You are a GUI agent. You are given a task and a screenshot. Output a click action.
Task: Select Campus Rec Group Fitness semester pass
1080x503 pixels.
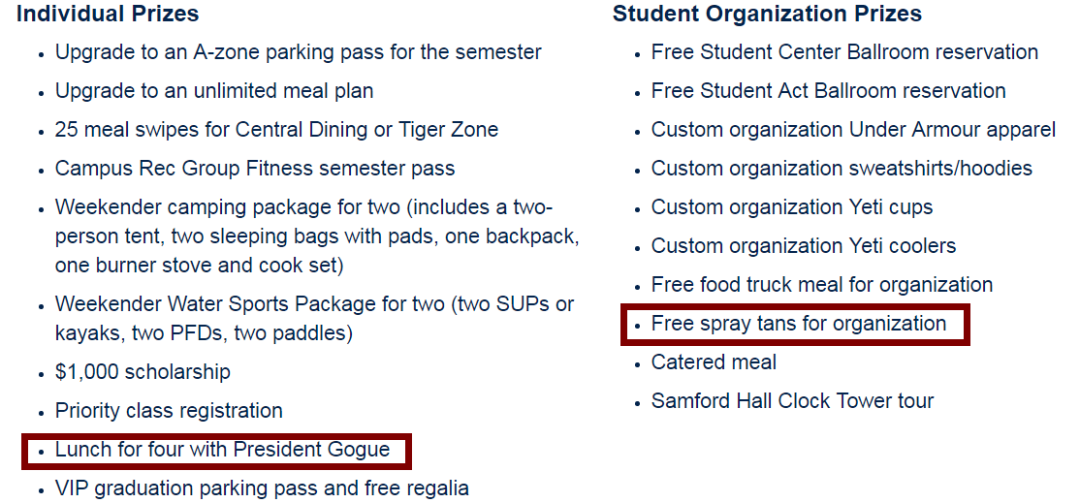pyautogui.click(x=255, y=168)
